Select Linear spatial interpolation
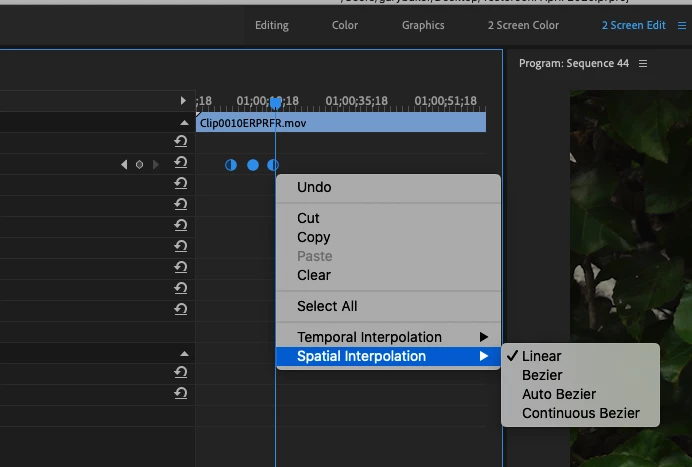 tap(580, 356)
